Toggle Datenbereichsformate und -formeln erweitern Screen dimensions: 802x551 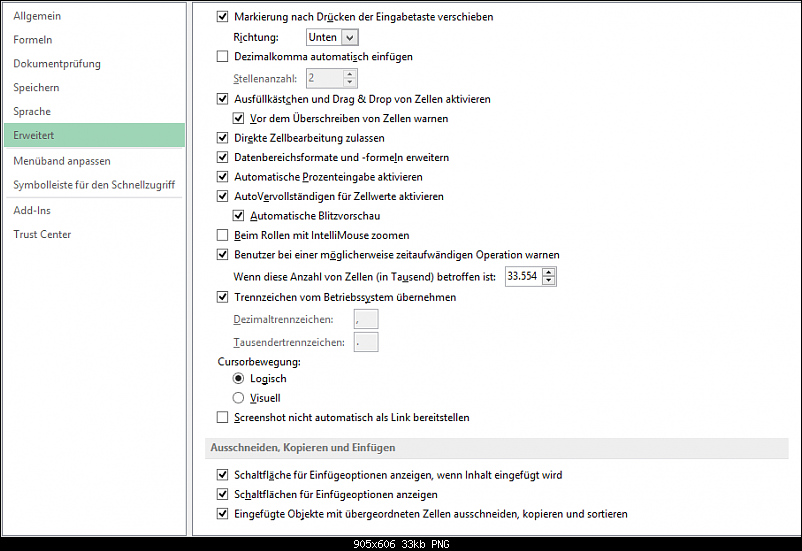[222, 157]
